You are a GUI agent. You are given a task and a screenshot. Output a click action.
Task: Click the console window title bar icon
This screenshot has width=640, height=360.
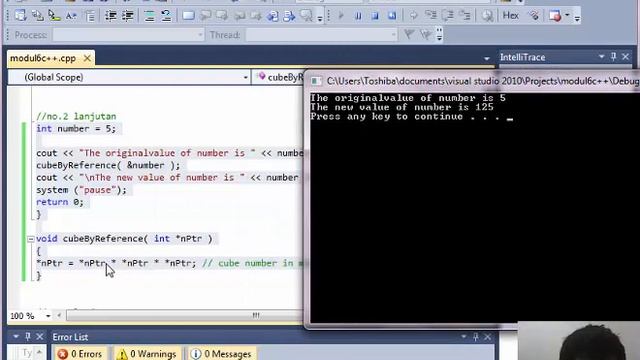coord(316,81)
